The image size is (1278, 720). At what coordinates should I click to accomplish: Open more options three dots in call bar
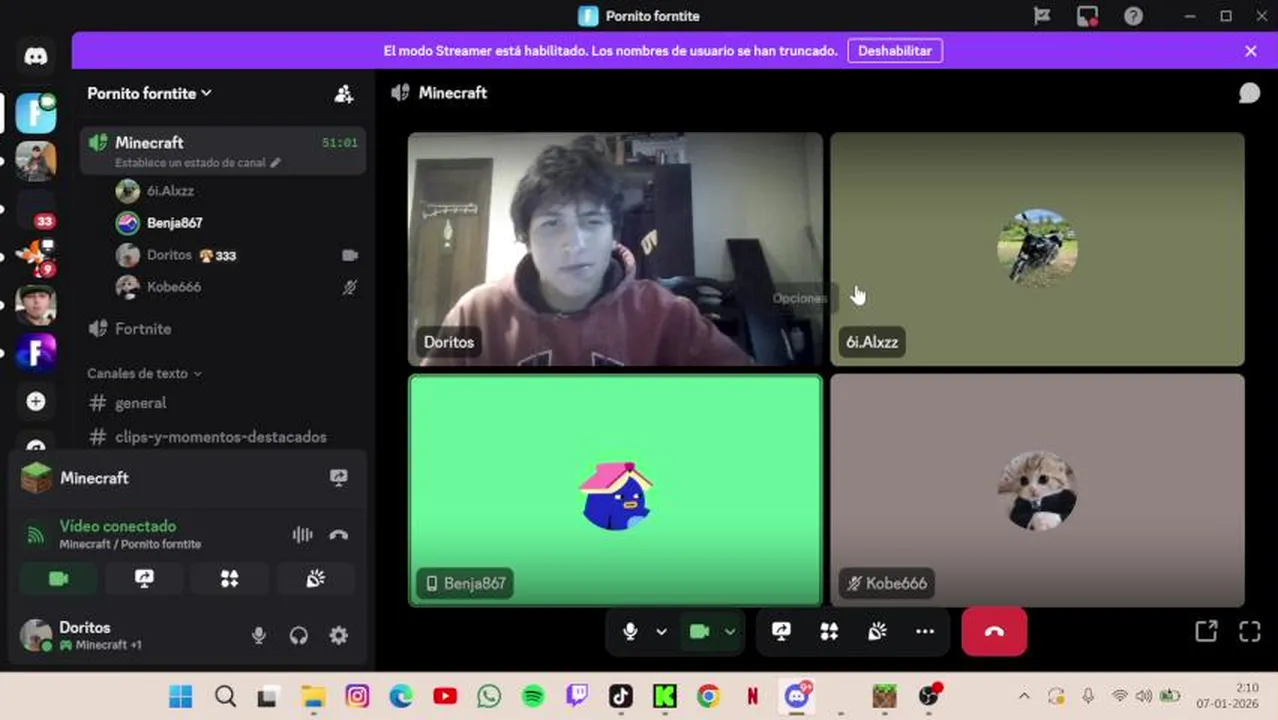pyautogui.click(x=925, y=631)
